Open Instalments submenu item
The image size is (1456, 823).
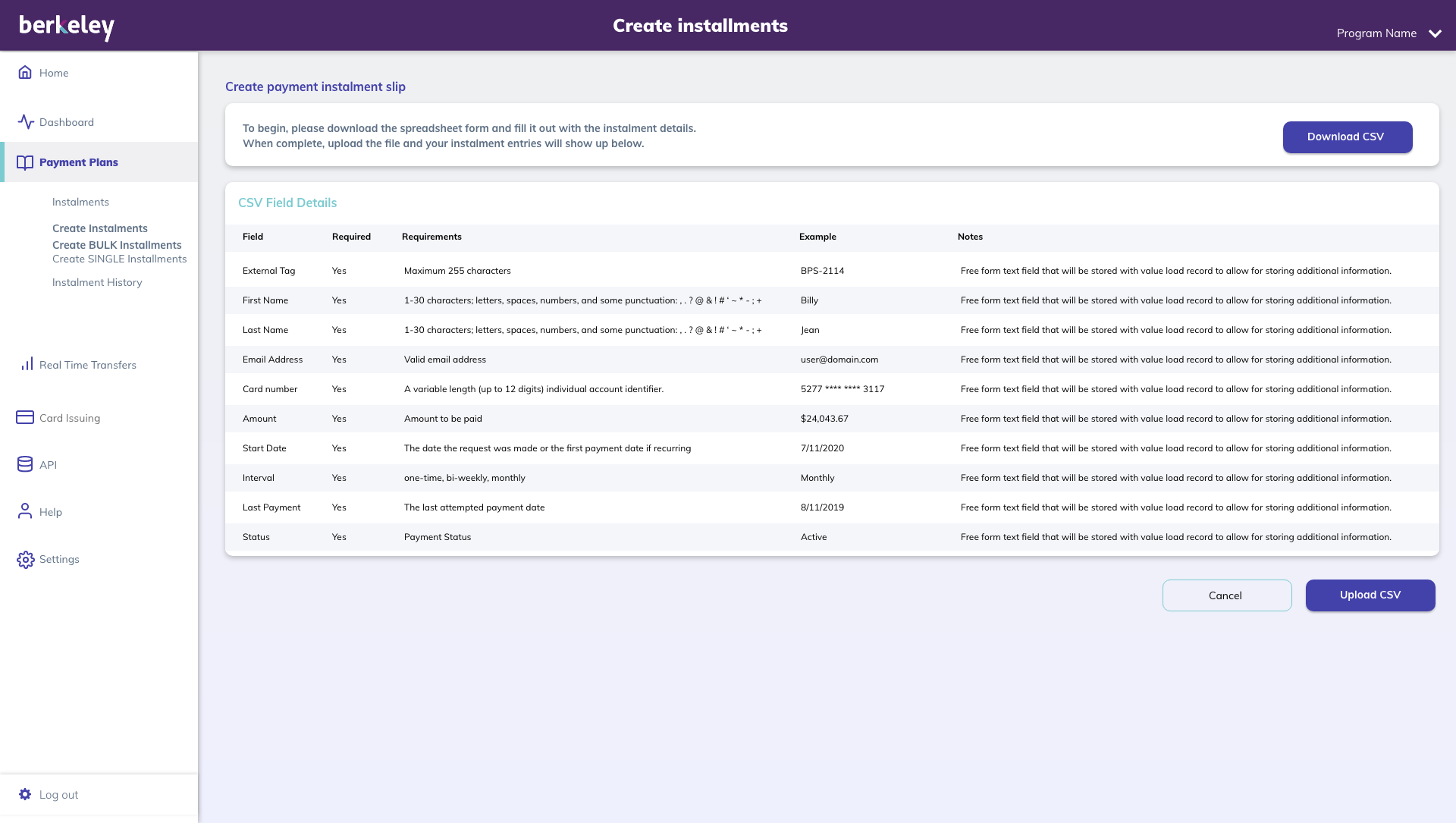point(80,202)
